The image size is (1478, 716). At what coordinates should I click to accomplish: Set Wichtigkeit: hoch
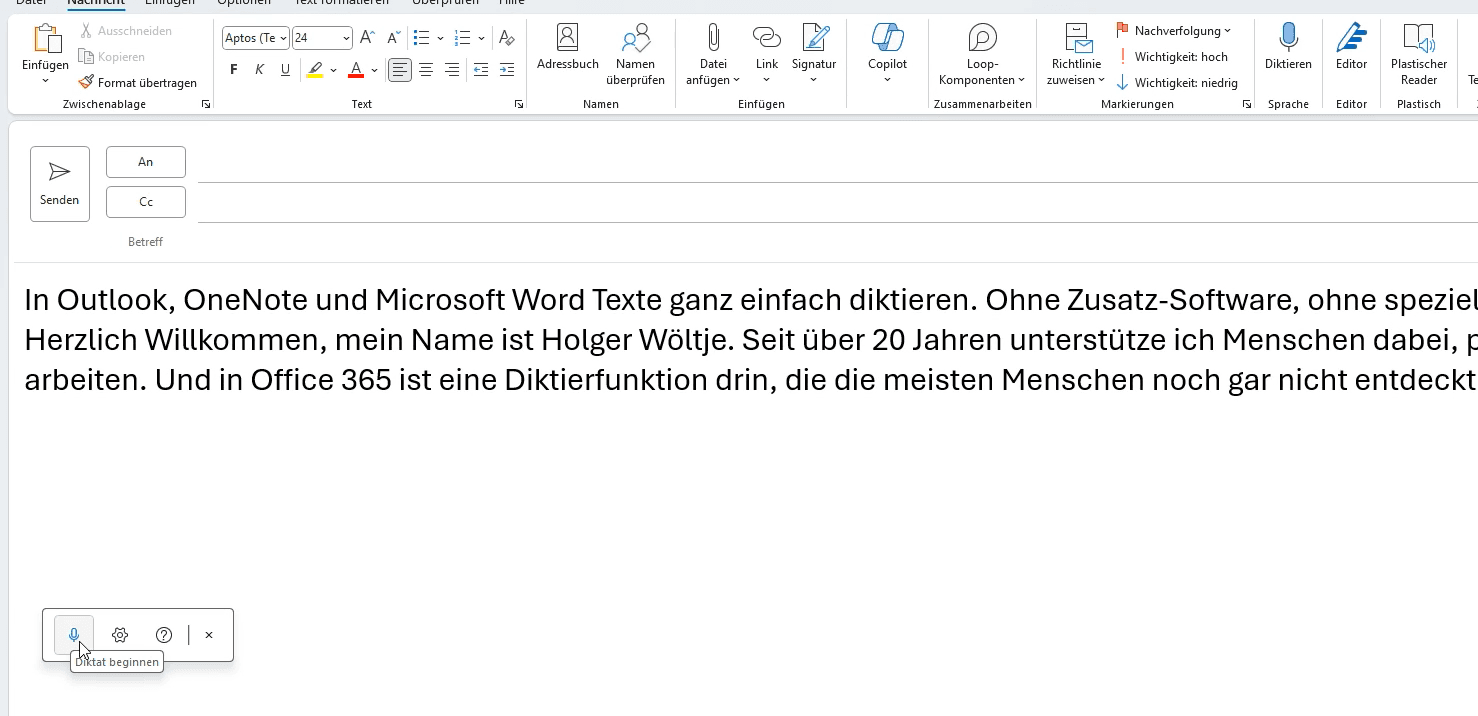[x=1172, y=57]
